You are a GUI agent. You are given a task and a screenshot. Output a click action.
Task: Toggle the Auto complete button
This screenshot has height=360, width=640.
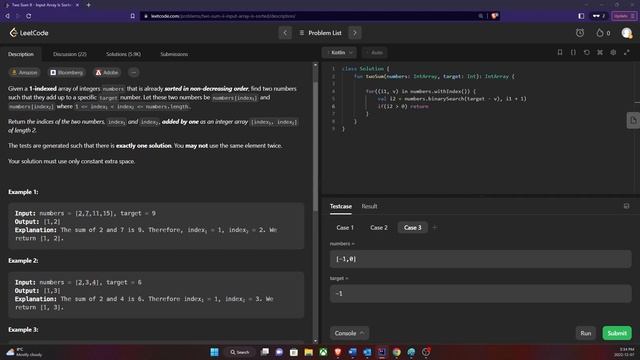point(375,52)
